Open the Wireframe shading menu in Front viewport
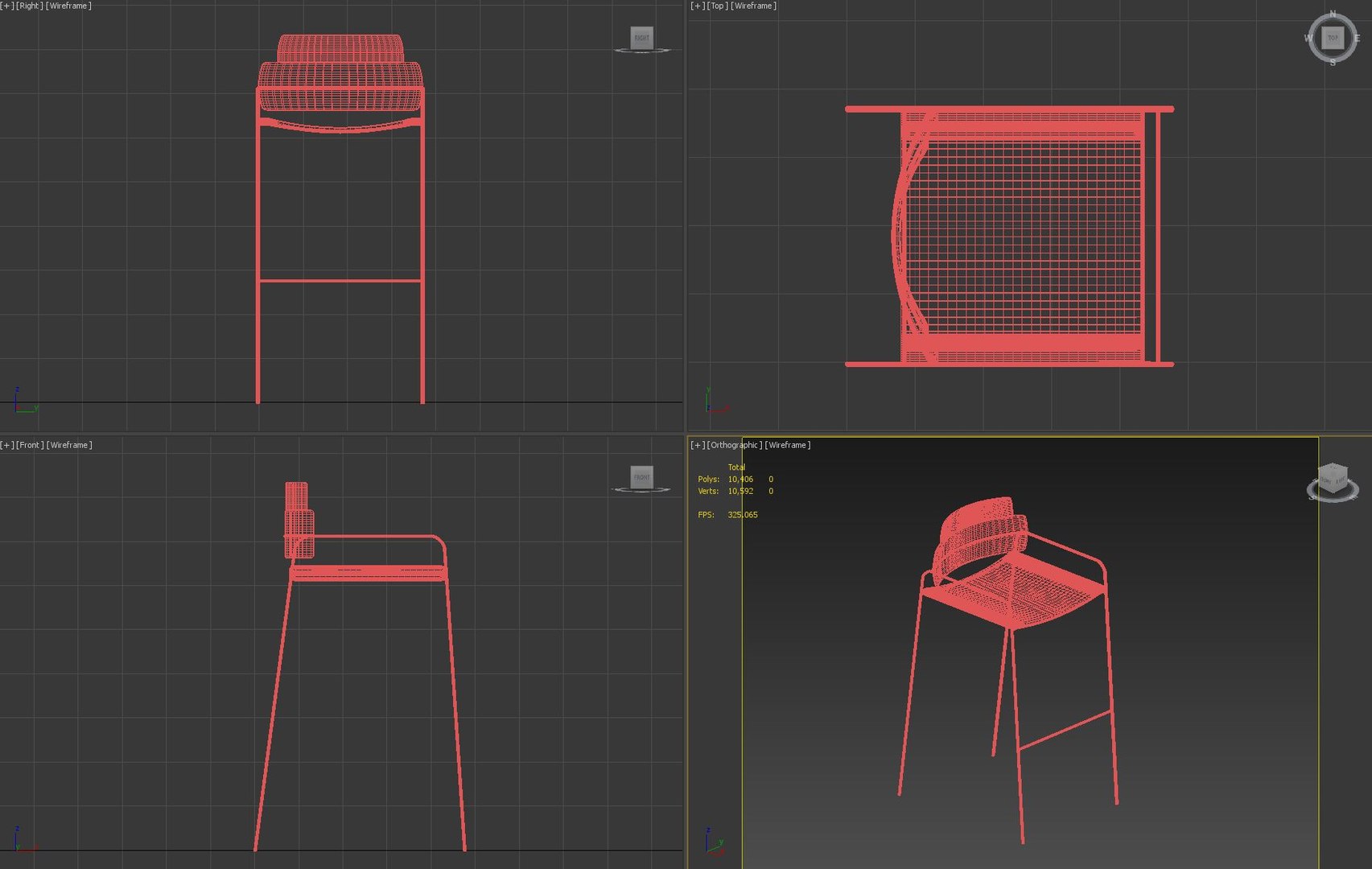Image resolution: width=1372 pixels, height=869 pixels. click(x=69, y=445)
